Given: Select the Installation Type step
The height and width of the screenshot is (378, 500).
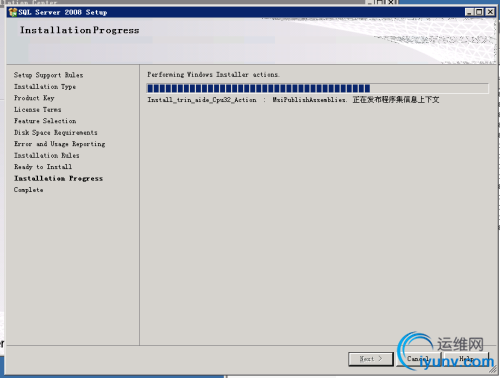Looking at the screenshot, I should (45, 87).
